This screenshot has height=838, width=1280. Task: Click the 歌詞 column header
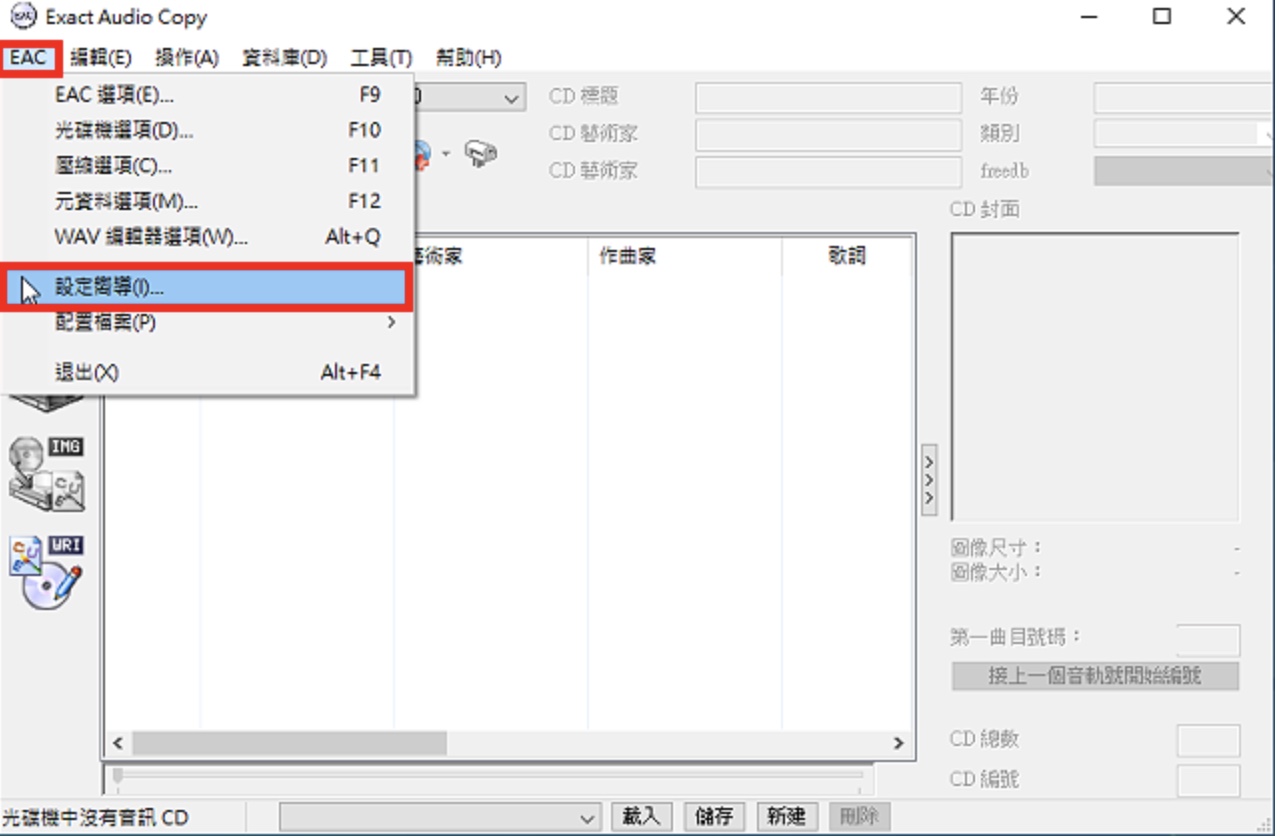846,256
